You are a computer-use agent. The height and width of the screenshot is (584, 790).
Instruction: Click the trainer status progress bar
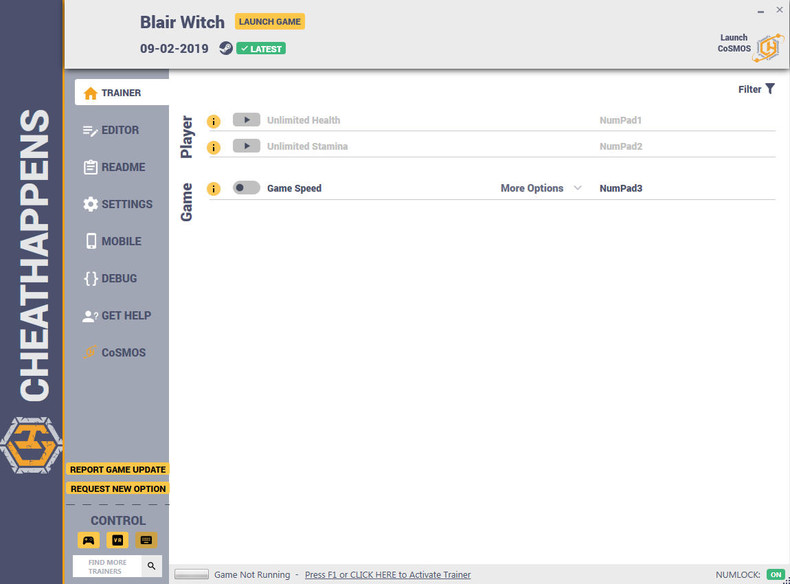(x=191, y=574)
